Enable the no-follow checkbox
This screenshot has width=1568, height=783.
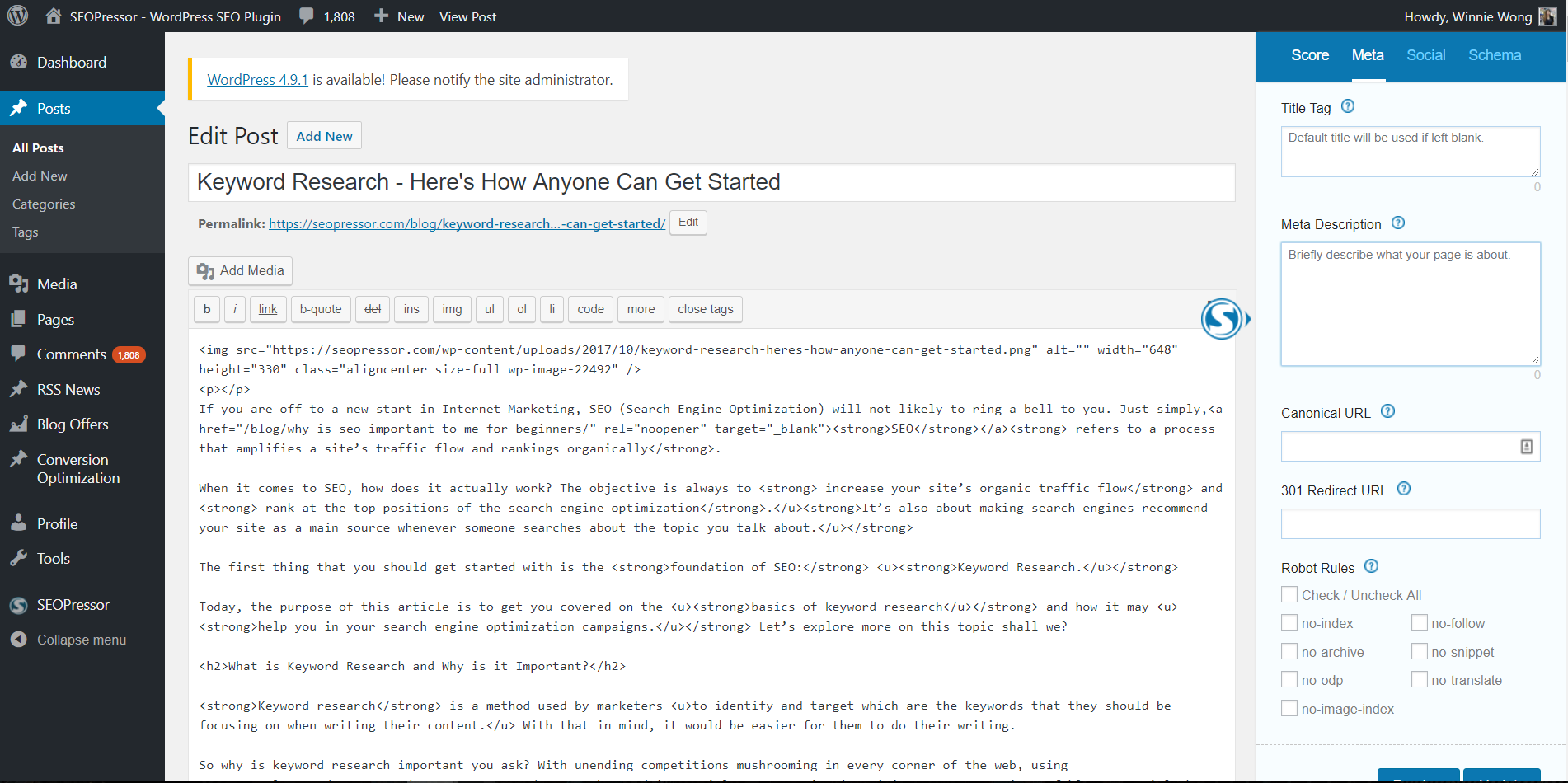coord(1420,622)
